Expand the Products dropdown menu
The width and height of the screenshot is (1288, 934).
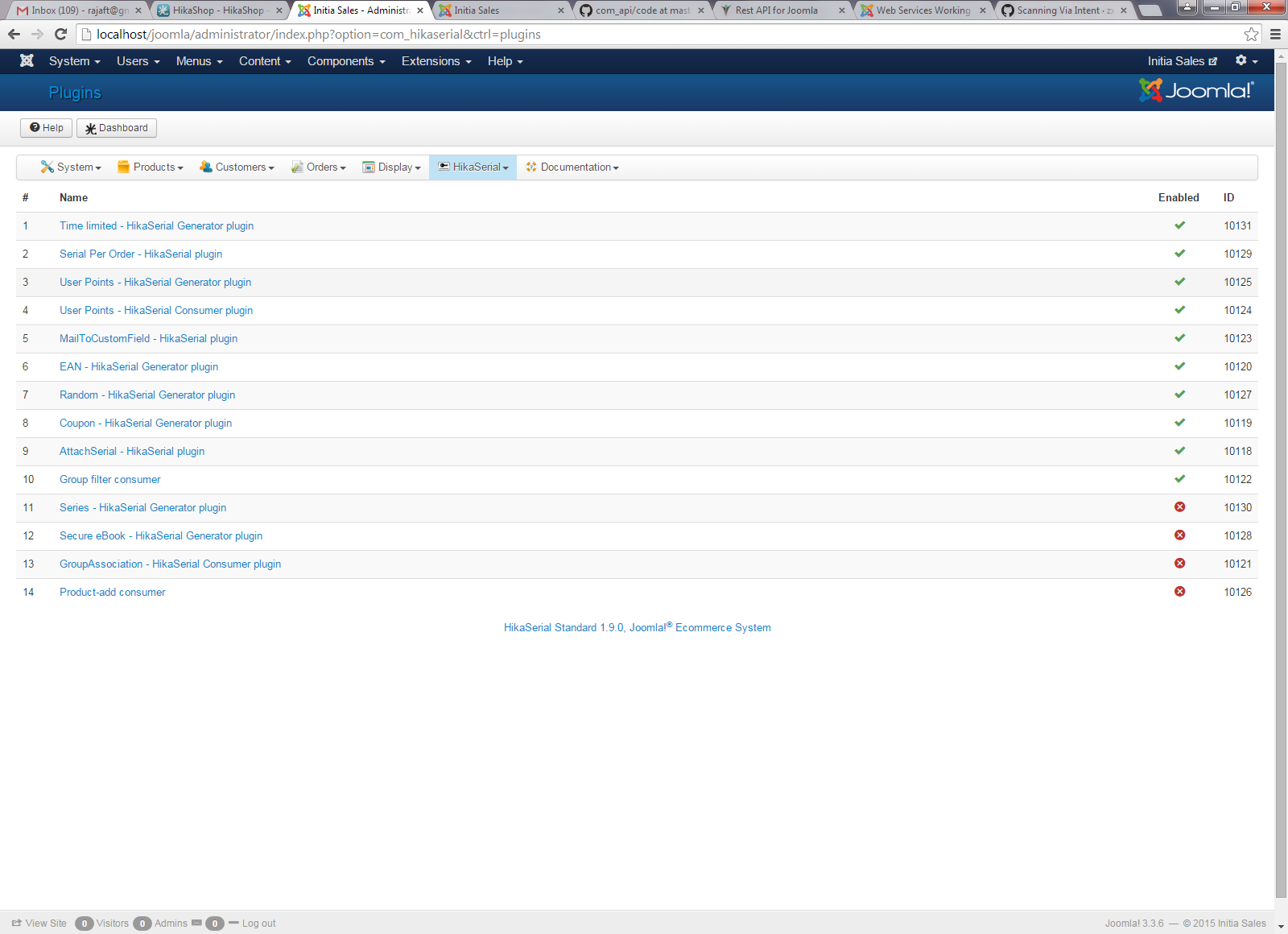(x=151, y=167)
